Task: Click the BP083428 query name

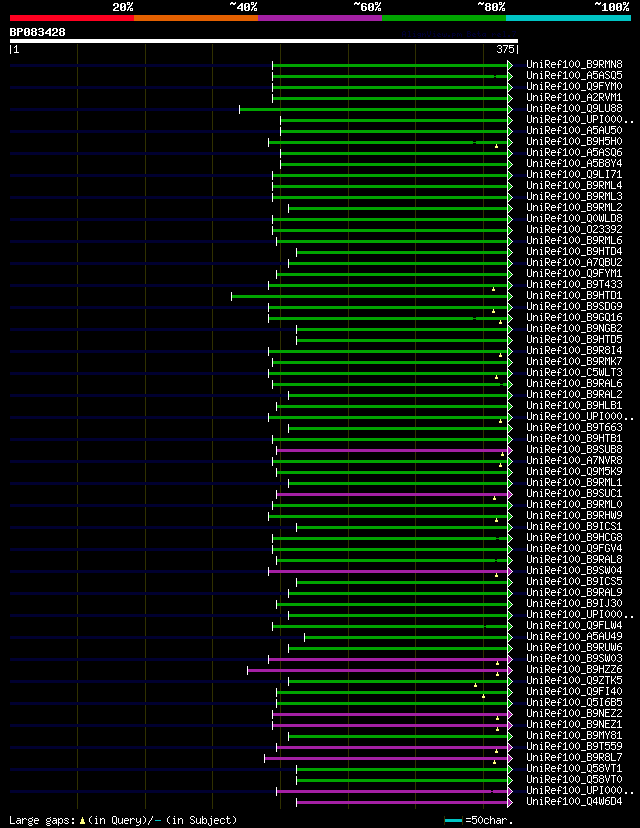Action: 37,32
